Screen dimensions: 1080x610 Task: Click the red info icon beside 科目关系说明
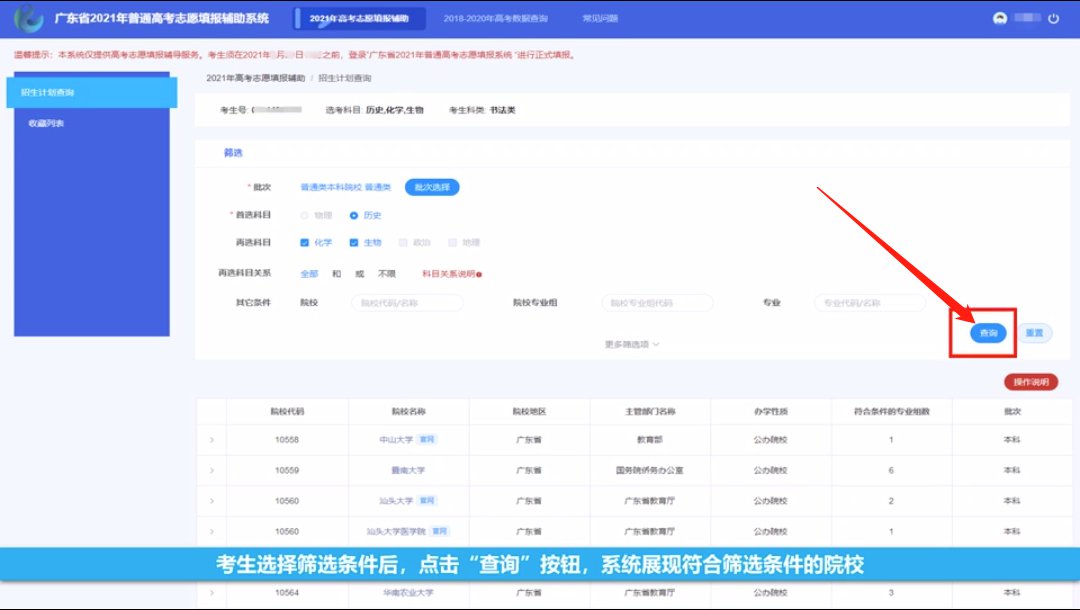[x=480, y=274]
